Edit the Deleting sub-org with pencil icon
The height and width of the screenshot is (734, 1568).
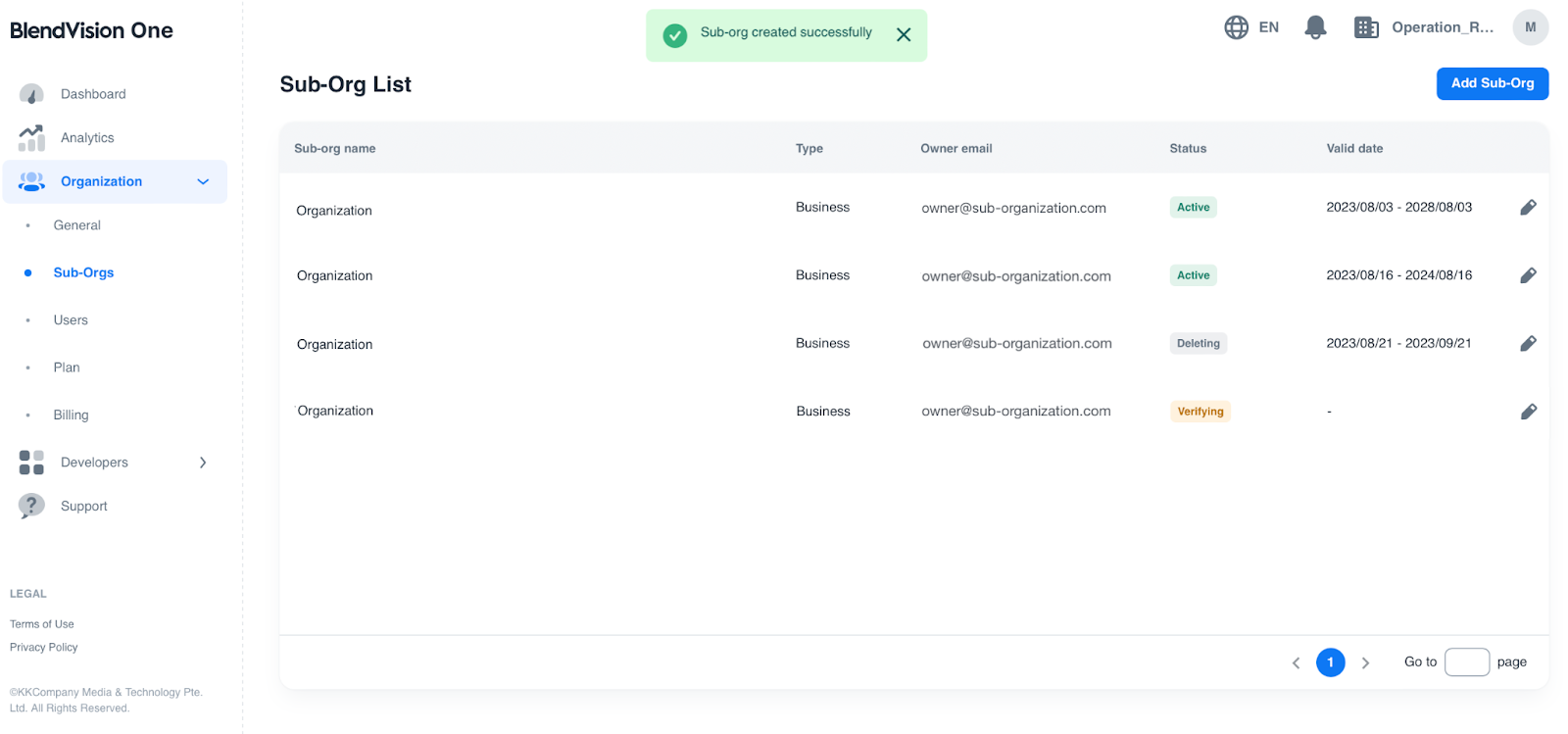(x=1528, y=344)
